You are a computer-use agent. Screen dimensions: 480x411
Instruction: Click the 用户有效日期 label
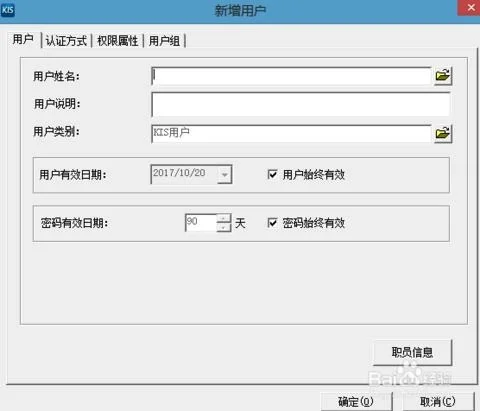click(x=73, y=174)
